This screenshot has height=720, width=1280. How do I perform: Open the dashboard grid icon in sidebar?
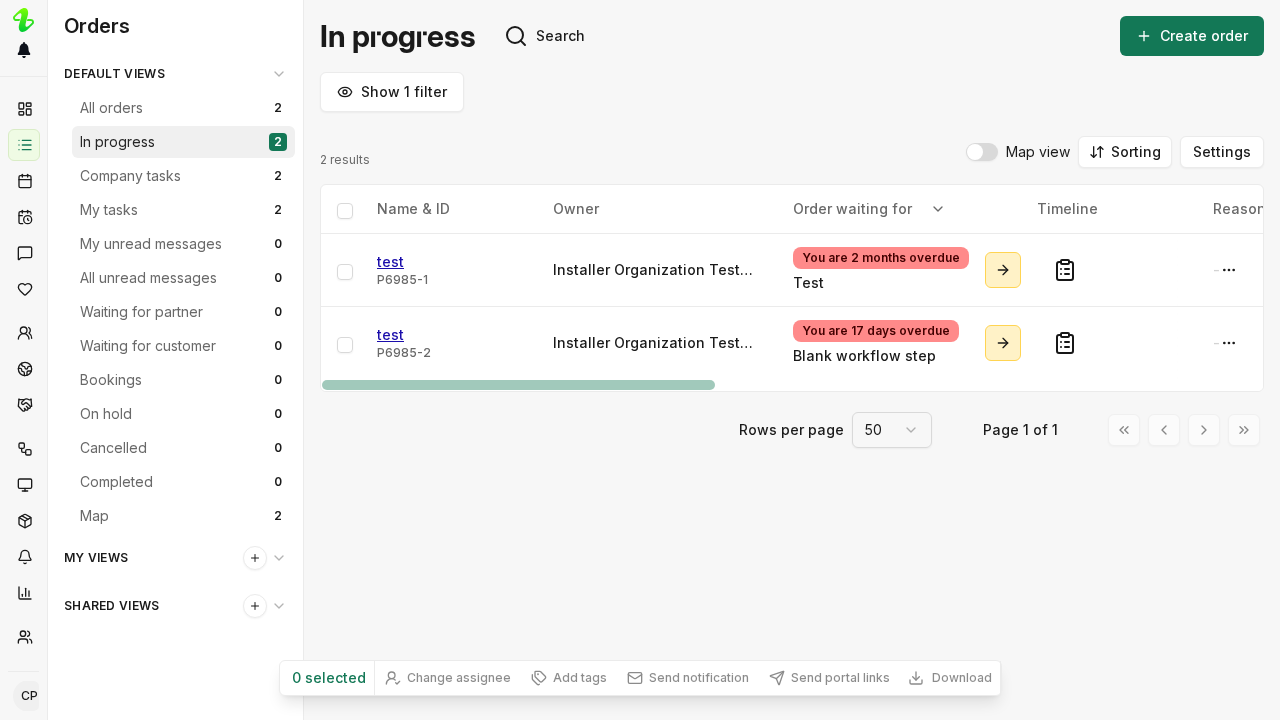tap(25, 109)
